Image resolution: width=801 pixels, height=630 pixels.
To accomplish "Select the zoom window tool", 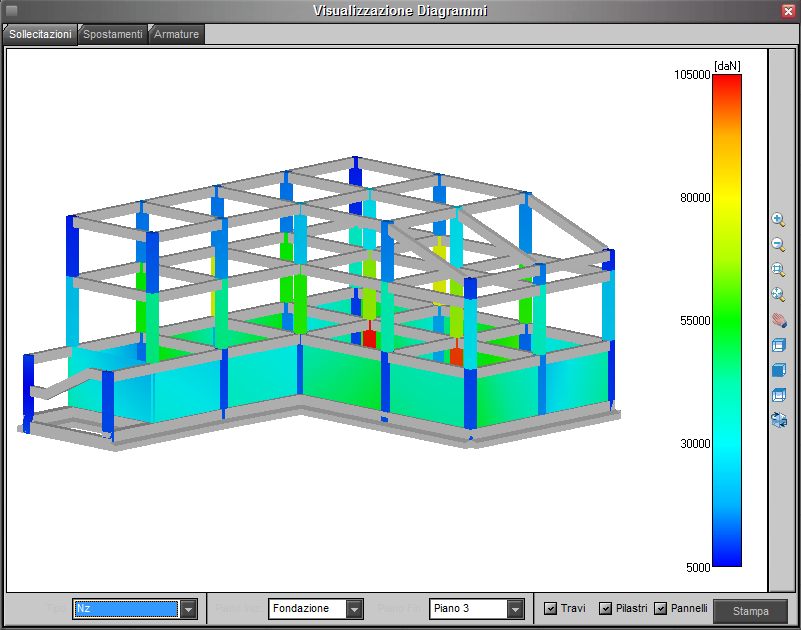I will click(x=779, y=270).
